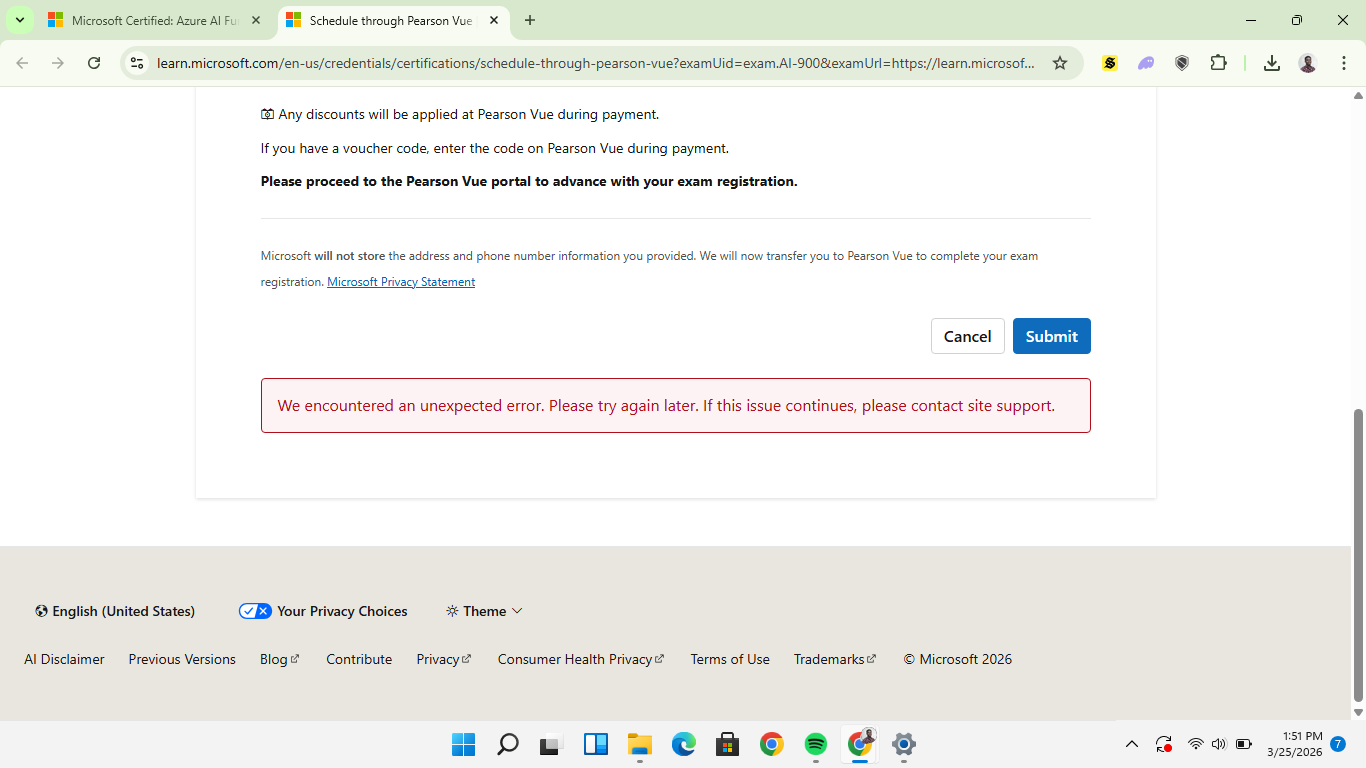Image resolution: width=1366 pixels, height=768 pixels.
Task: Open Microsoft Privacy Statement link
Action: (401, 282)
